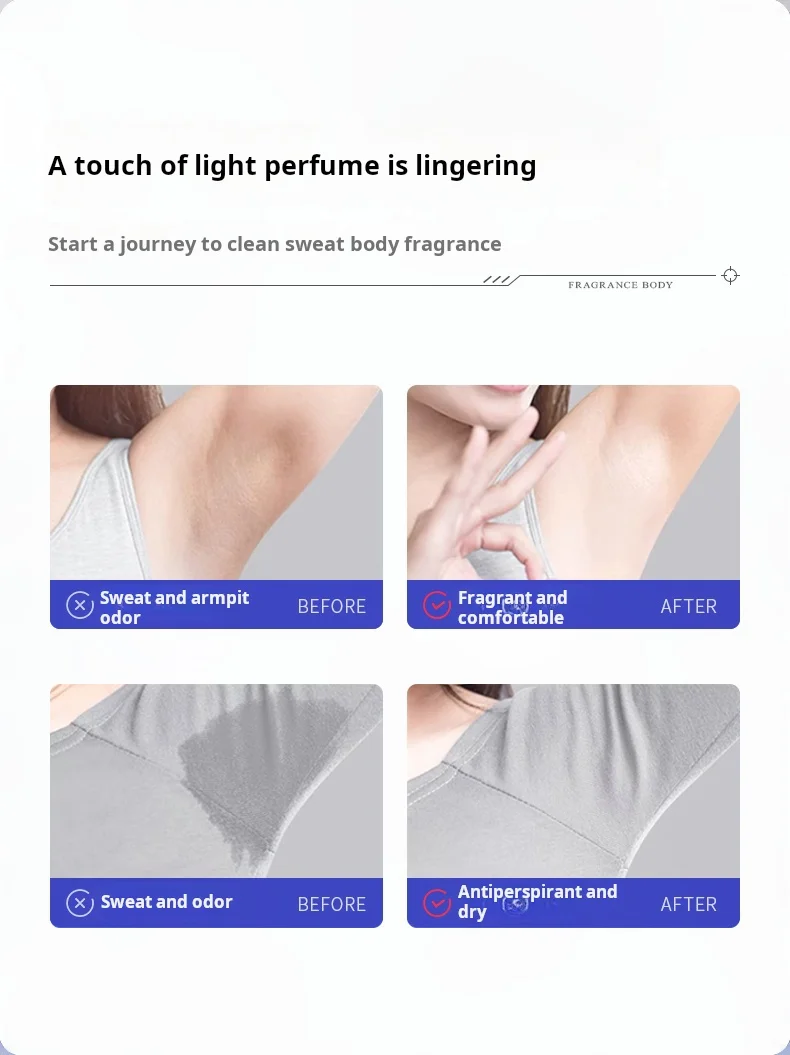Click the FRAGRANCE BODY small caption
Image resolution: width=790 pixels, height=1055 pixels.
[x=620, y=285]
